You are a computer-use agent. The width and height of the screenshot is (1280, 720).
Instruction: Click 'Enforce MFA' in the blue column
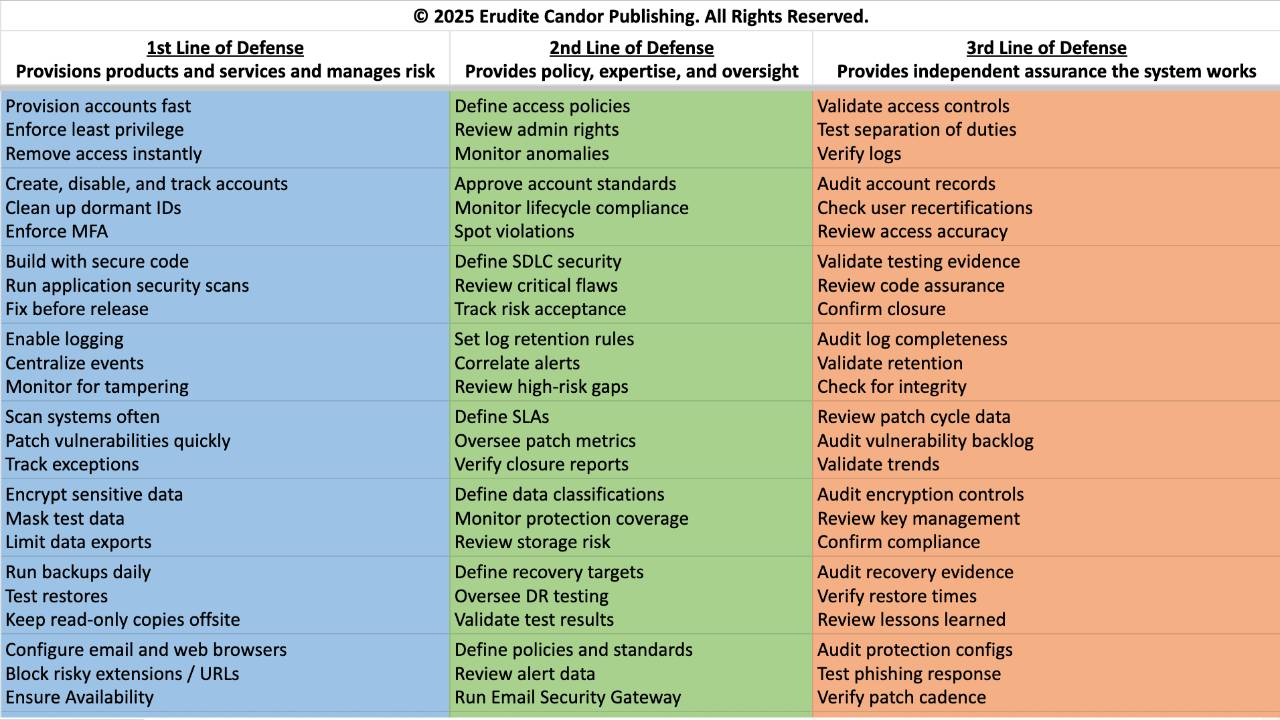(x=57, y=231)
